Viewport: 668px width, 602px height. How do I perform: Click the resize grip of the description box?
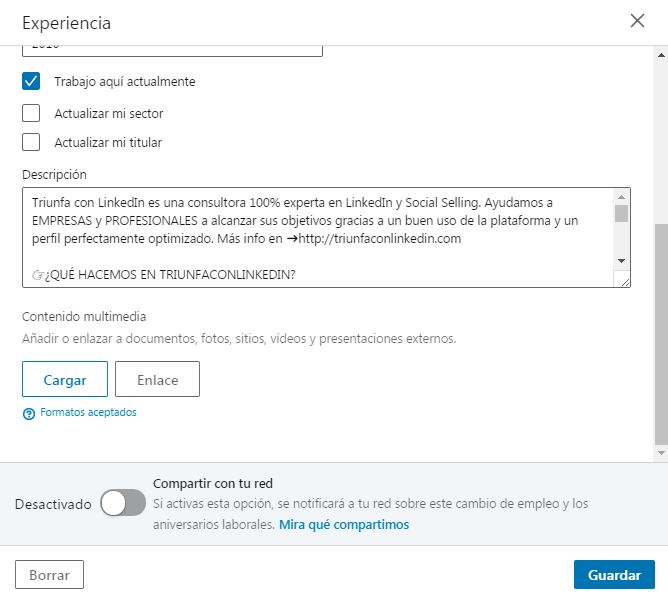pyautogui.click(x=624, y=281)
